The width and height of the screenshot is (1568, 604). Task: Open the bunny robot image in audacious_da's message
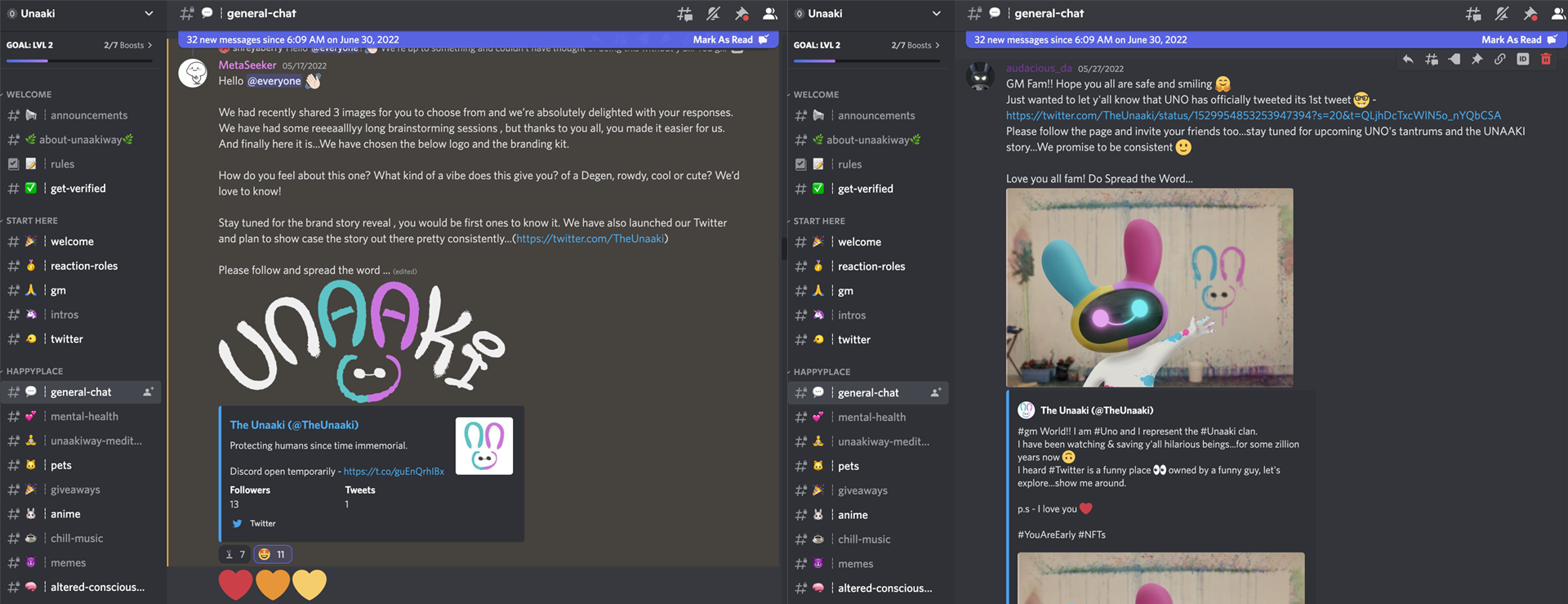1150,288
